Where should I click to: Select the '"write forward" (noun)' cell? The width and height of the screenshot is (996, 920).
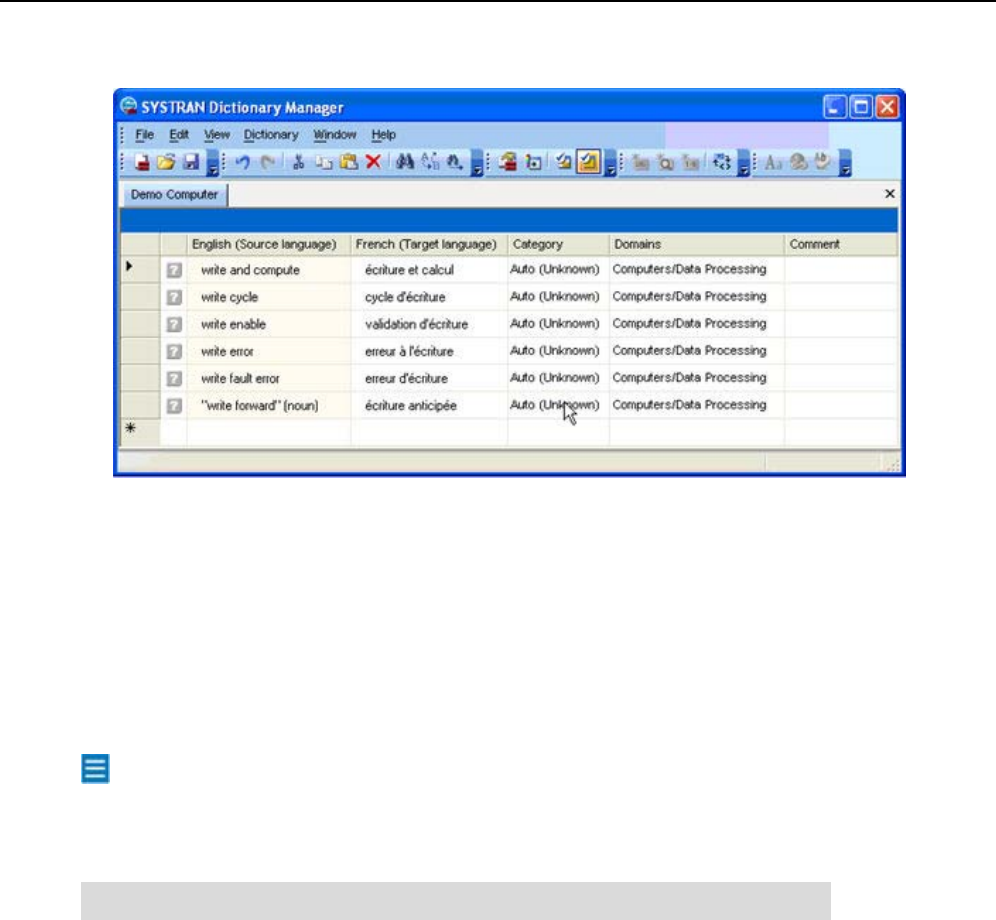click(x=269, y=406)
